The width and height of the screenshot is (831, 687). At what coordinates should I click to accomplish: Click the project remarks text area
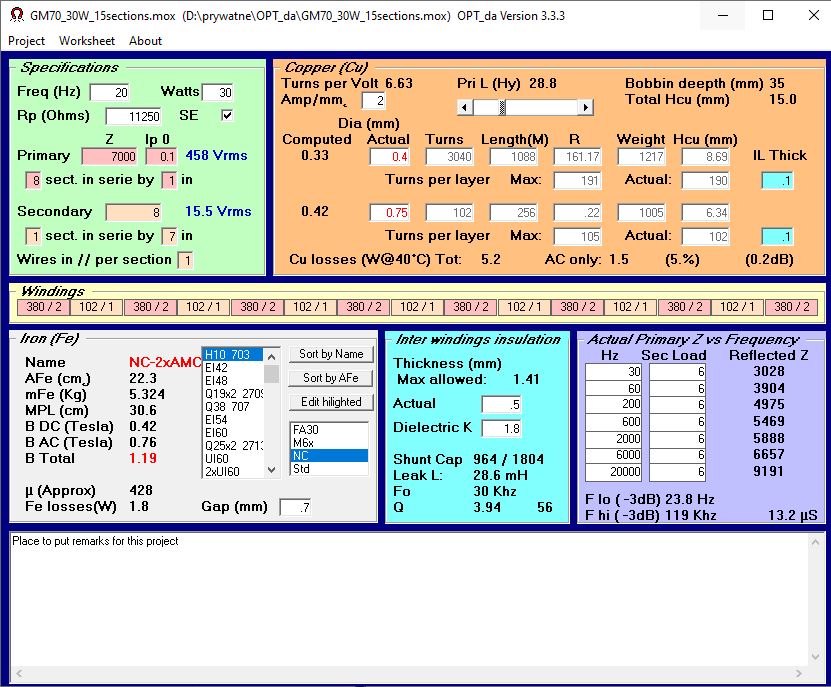pyautogui.click(x=408, y=599)
